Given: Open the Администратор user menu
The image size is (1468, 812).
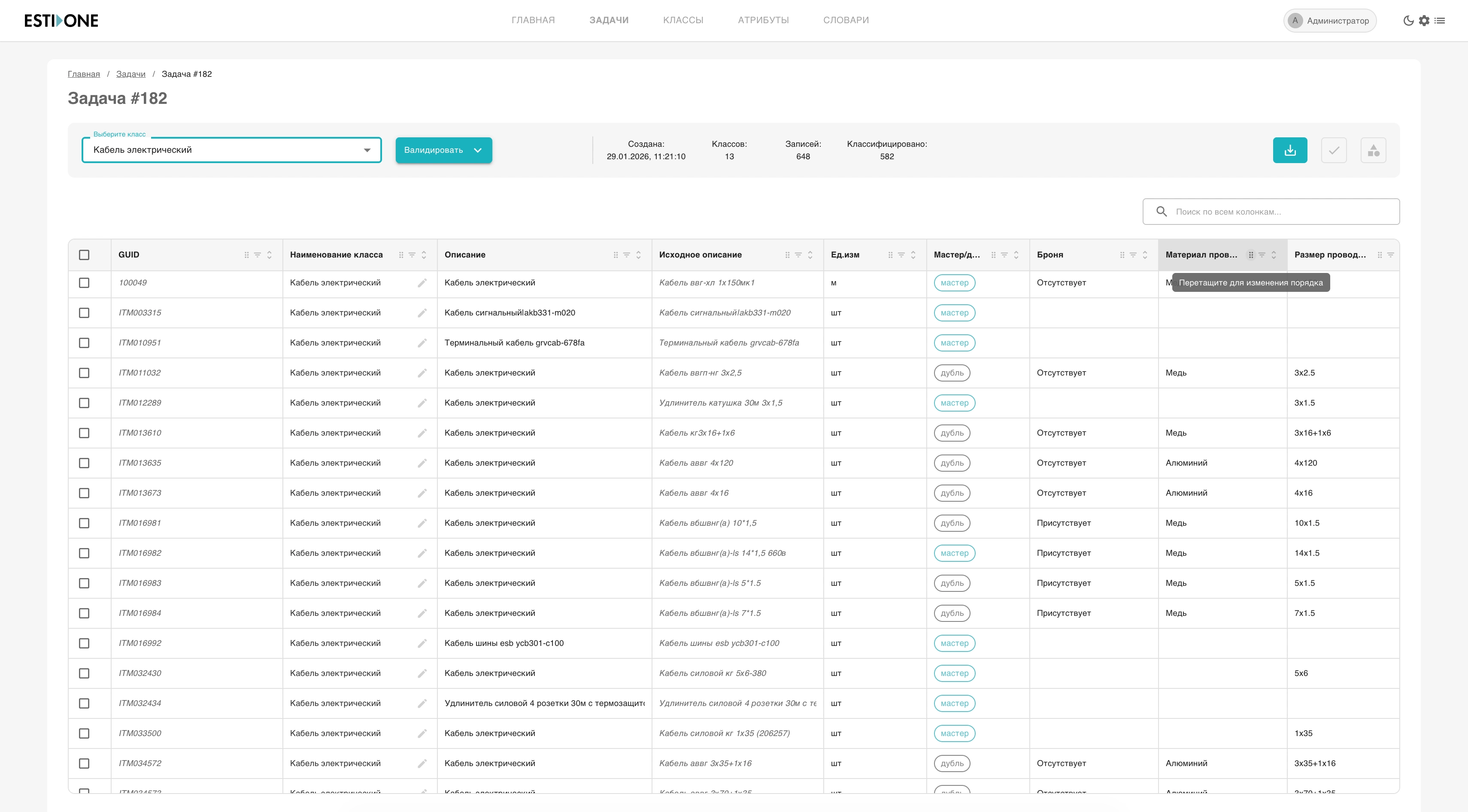Looking at the screenshot, I should pyautogui.click(x=1329, y=21).
